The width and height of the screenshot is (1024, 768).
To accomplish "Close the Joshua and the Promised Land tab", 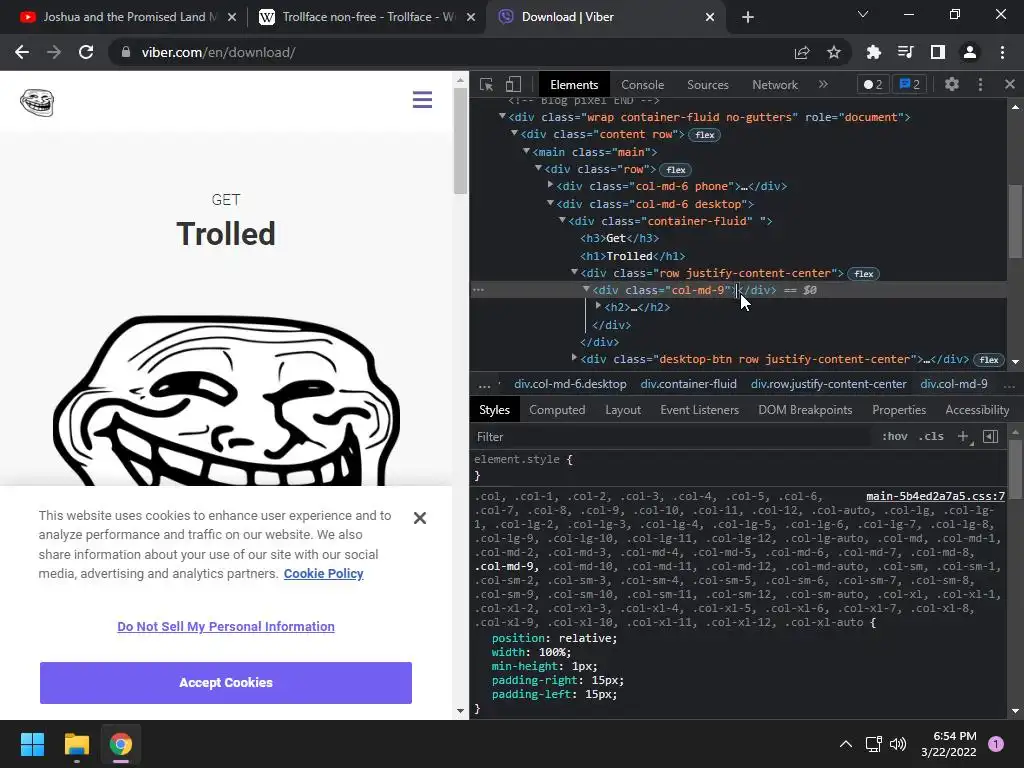I will pyautogui.click(x=232, y=17).
